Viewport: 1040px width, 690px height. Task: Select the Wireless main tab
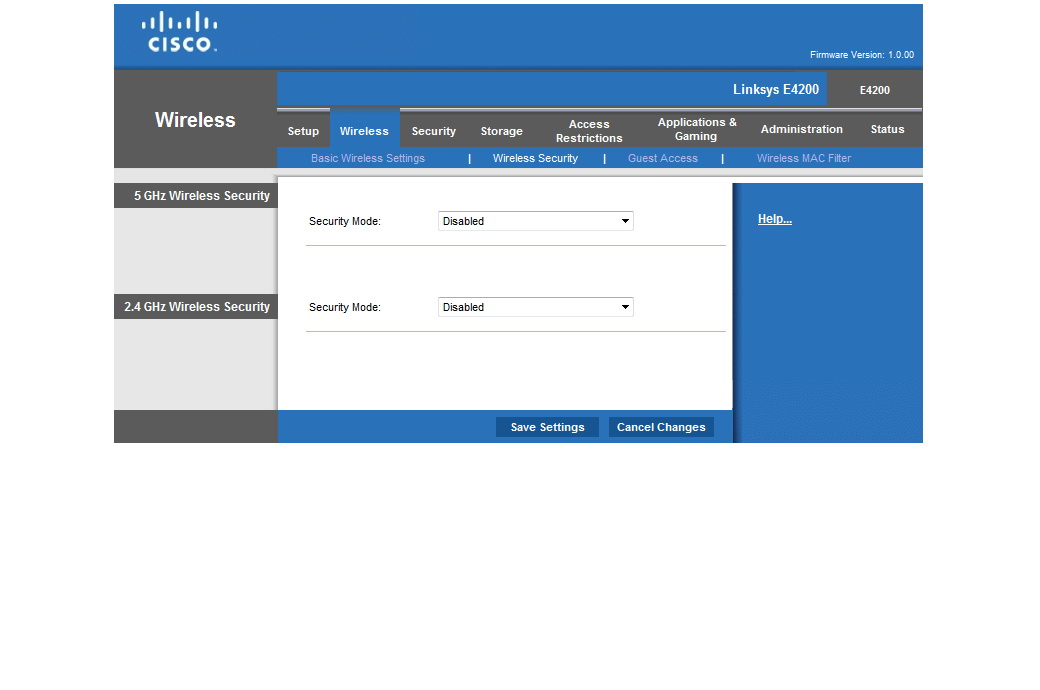click(364, 131)
